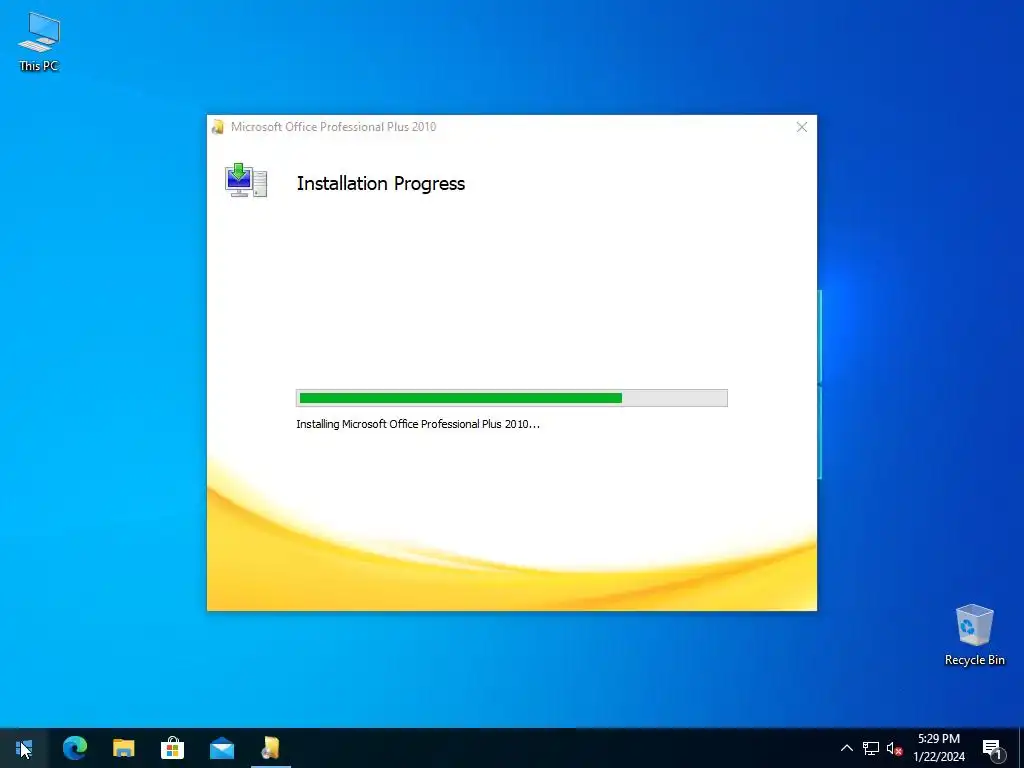This screenshot has width=1024, height=768.
Task: Open the This PC desktop icon
Action: coord(39,42)
